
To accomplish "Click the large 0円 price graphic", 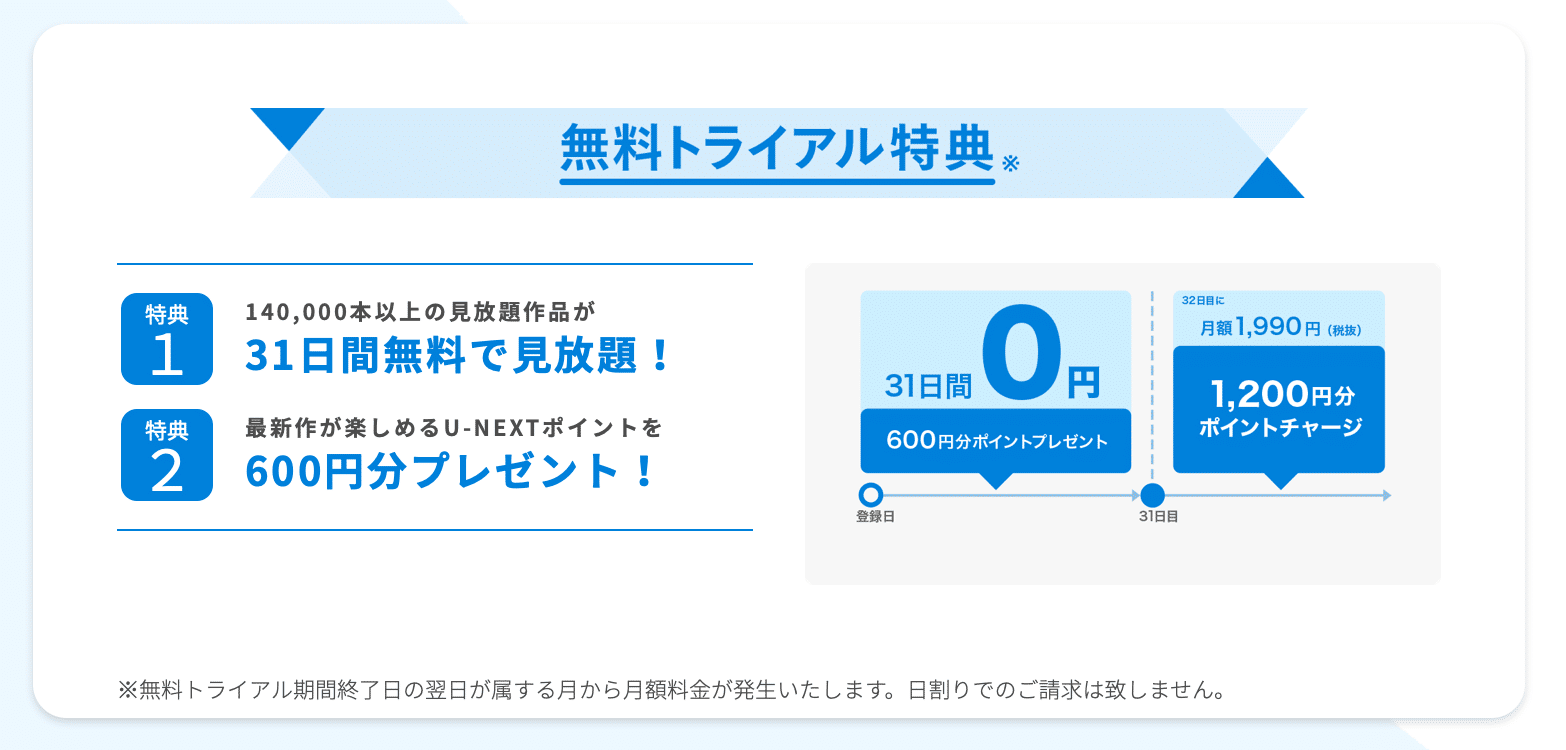I will click(1040, 357).
